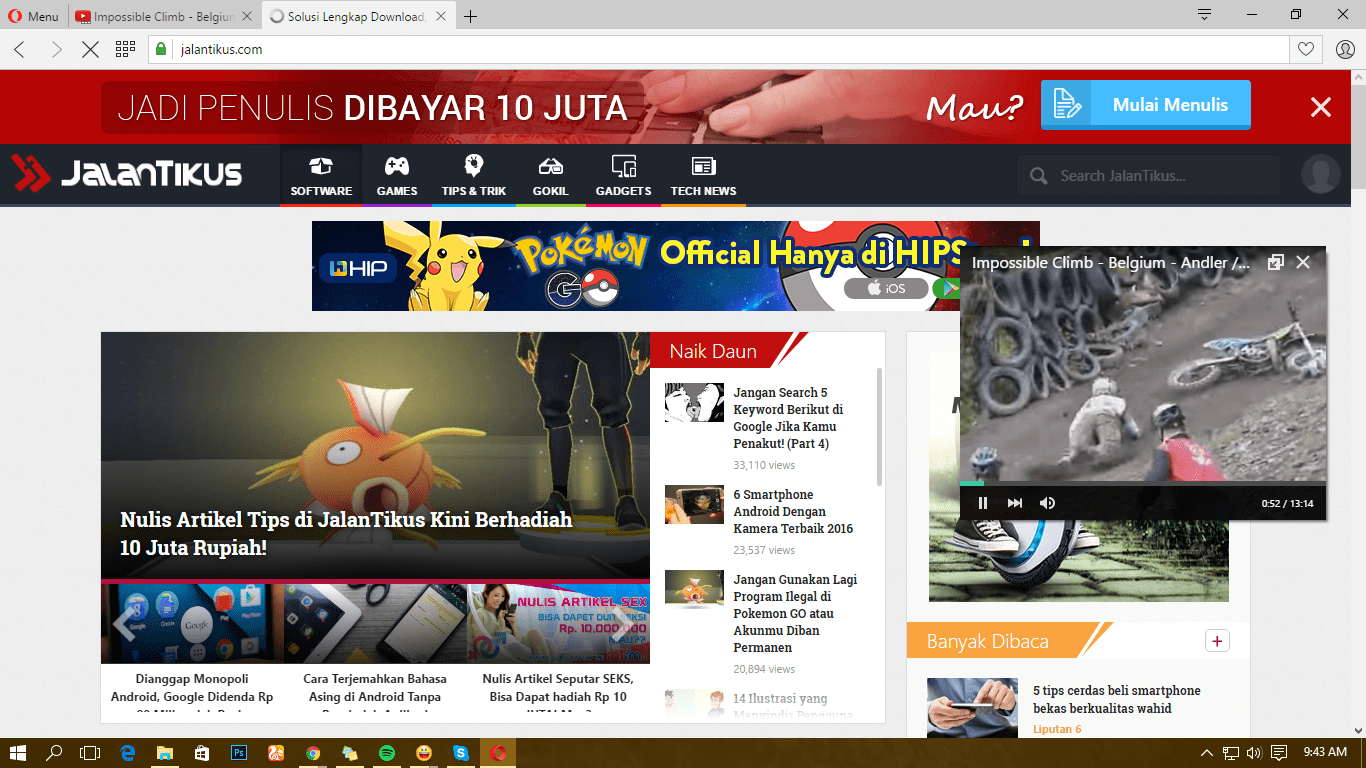Show hidden system tray icons
This screenshot has height=768, width=1366.
point(1207,752)
